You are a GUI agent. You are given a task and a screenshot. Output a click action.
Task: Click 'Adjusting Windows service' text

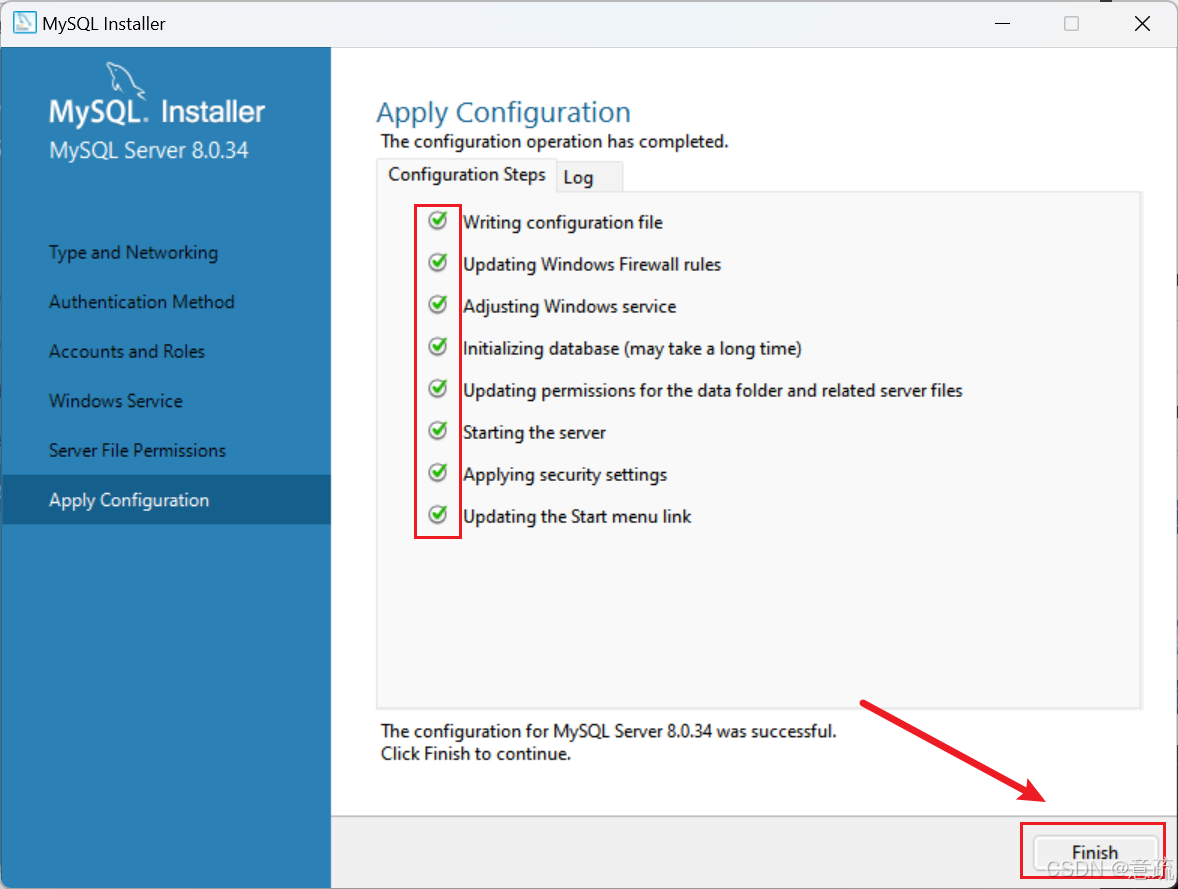click(x=569, y=307)
